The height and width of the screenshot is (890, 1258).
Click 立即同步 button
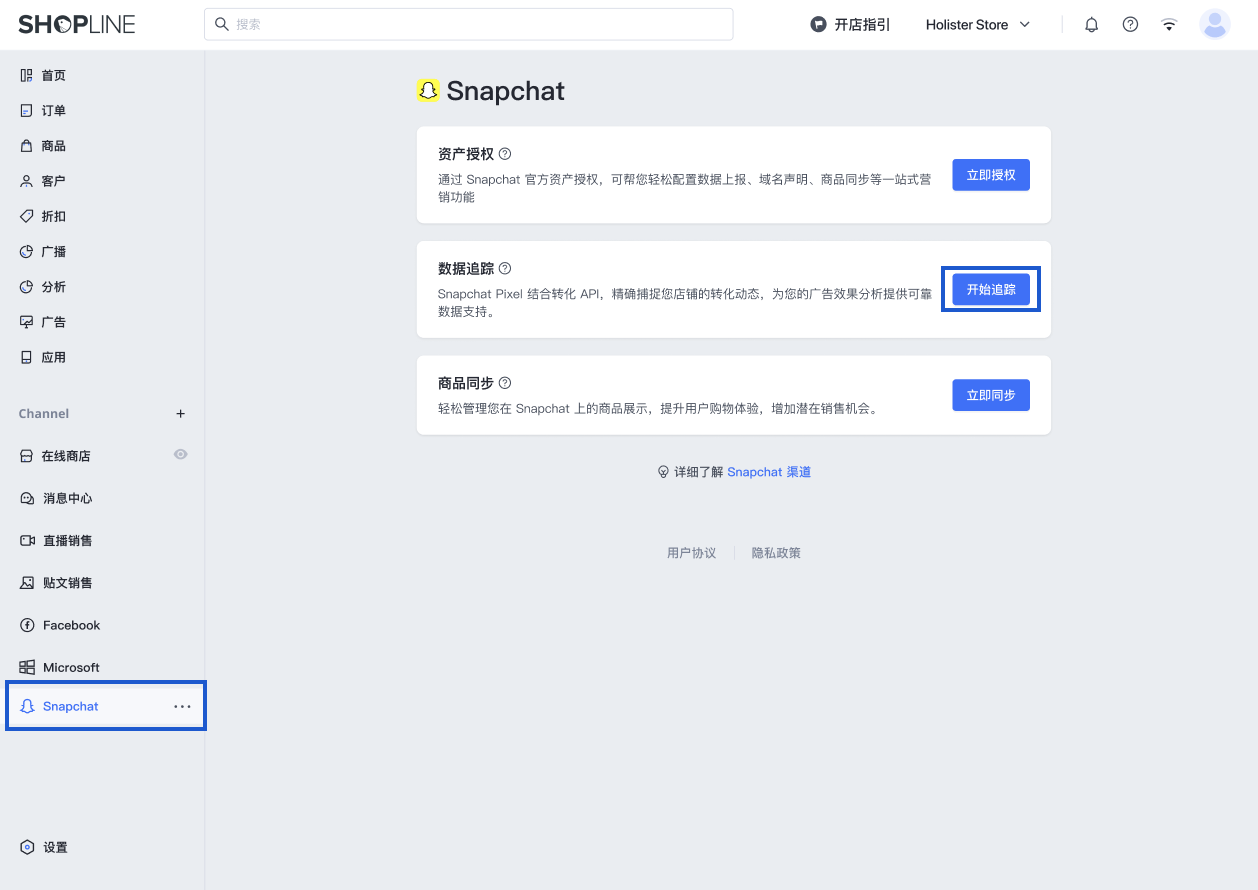pos(991,395)
